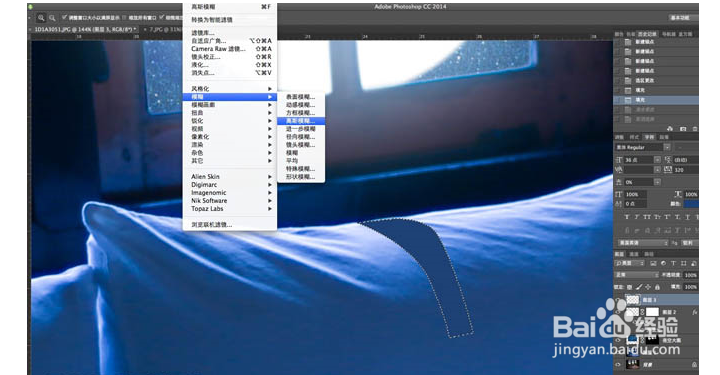720x375 pixels.
Task: Filter layers by type T icon
Action: click(673, 263)
